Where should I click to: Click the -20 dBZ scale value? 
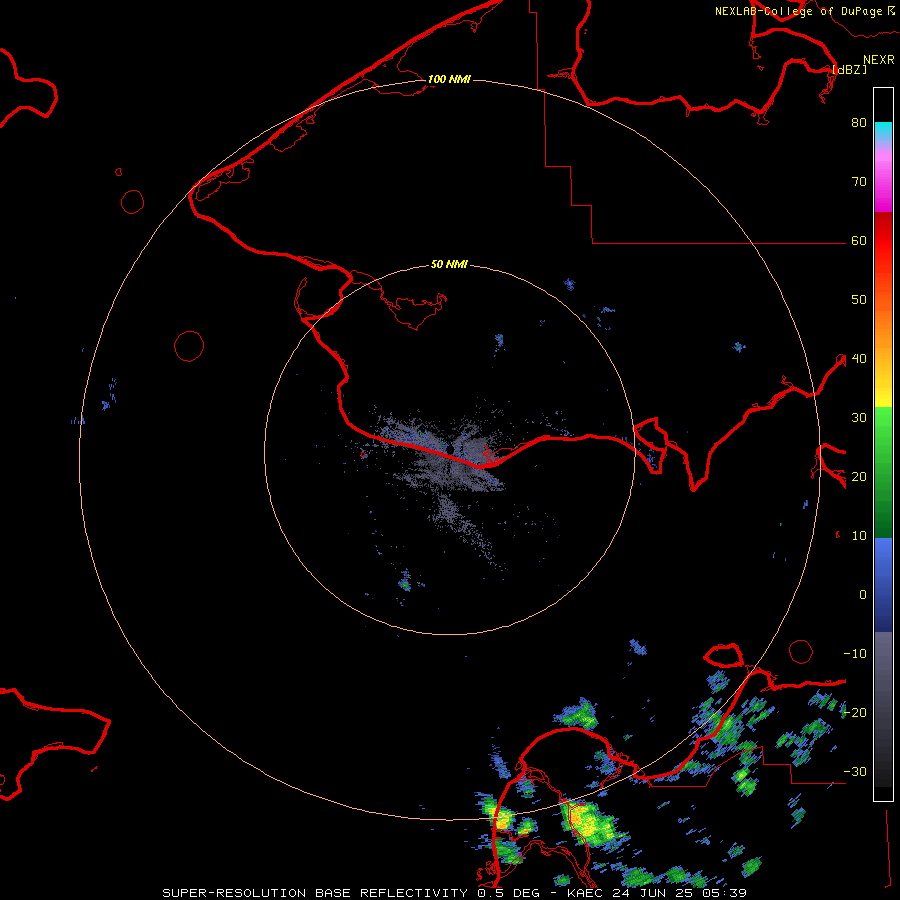(855, 712)
